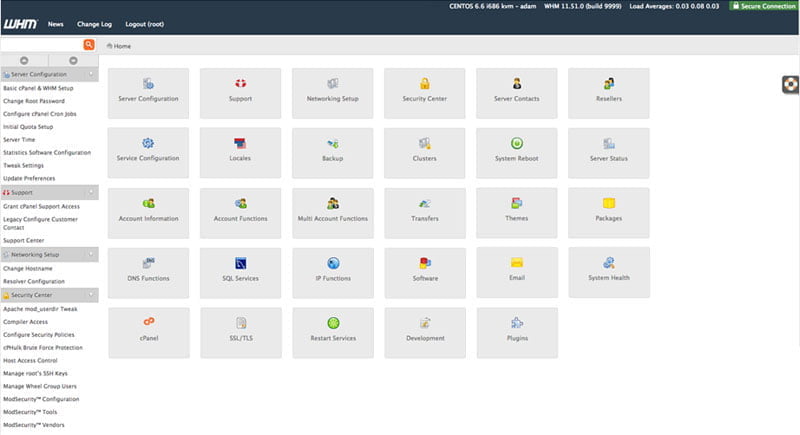Viewport: 800px width, 435px height.
Task: Click the System Reboot icon
Action: [x=517, y=144]
